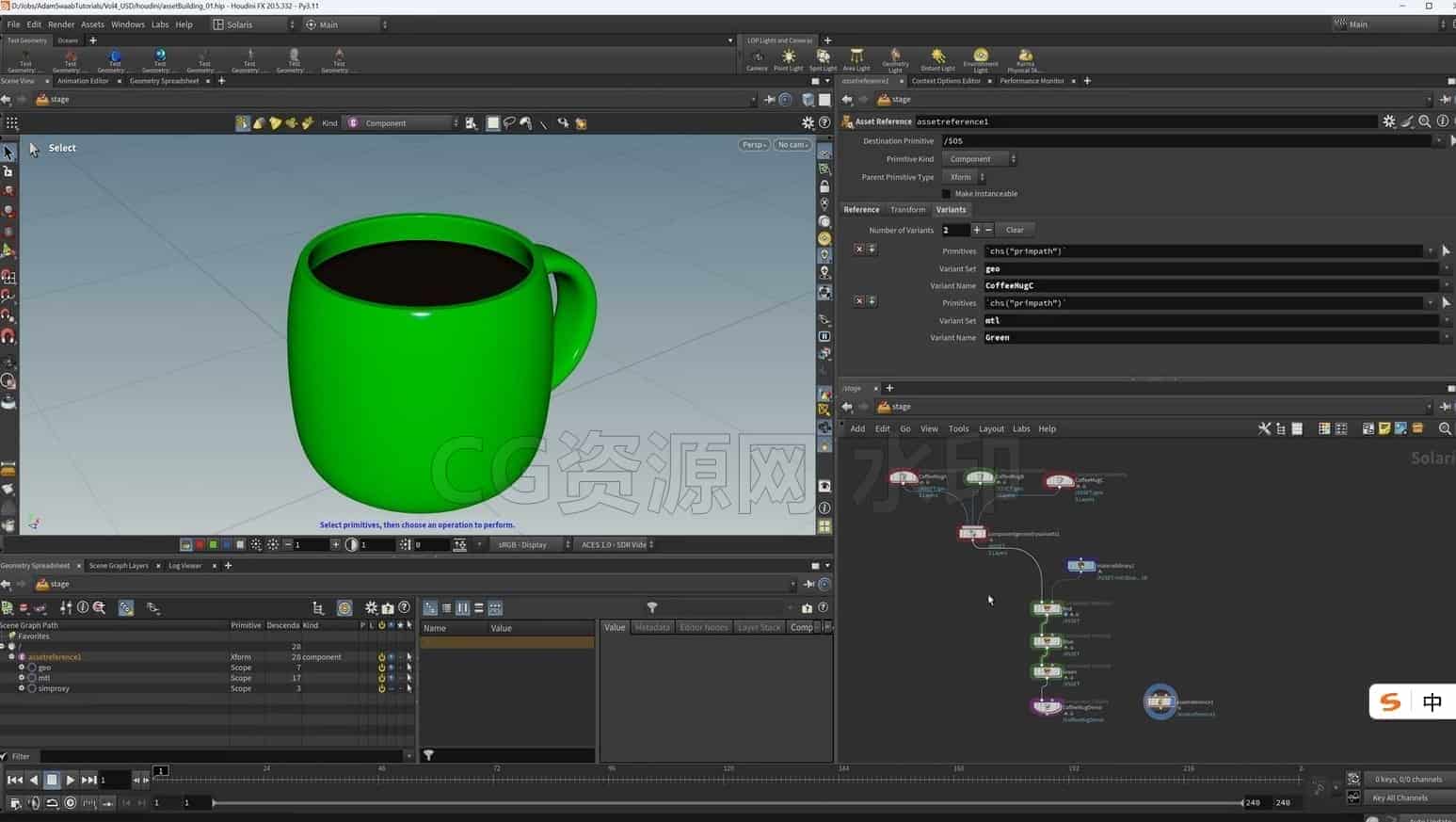The height and width of the screenshot is (822, 1456).
Task: Open the No cam camera menu
Action: coord(792,145)
